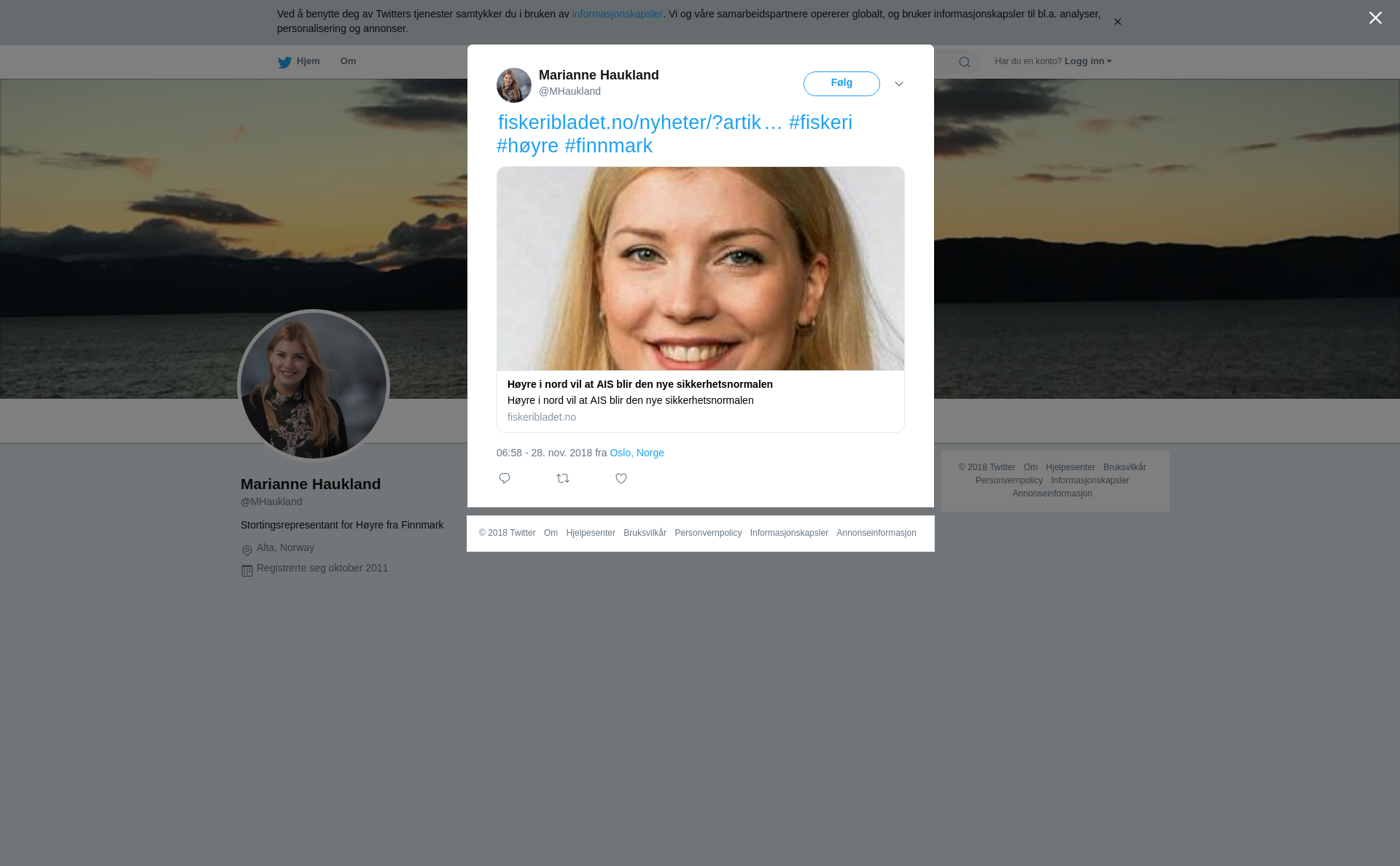The image size is (1400, 866).
Task: Open Personvernpolicy in modal footer
Action: (707, 533)
